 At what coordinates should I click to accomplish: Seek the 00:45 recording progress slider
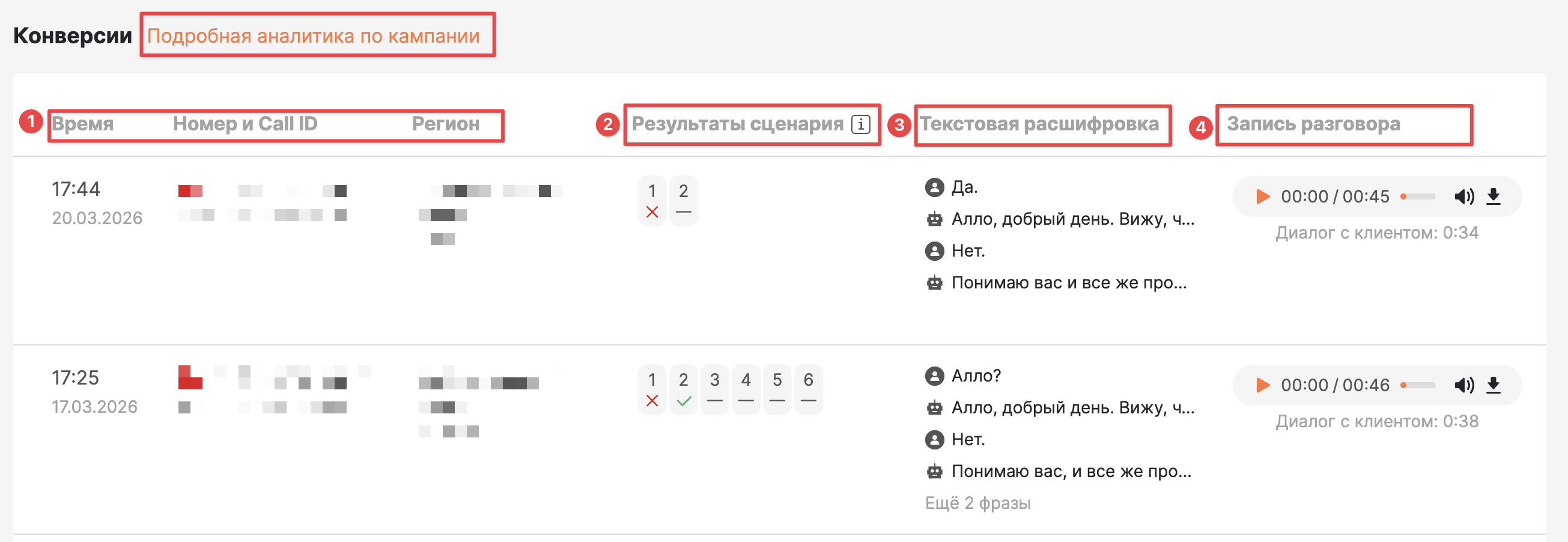click(1418, 196)
